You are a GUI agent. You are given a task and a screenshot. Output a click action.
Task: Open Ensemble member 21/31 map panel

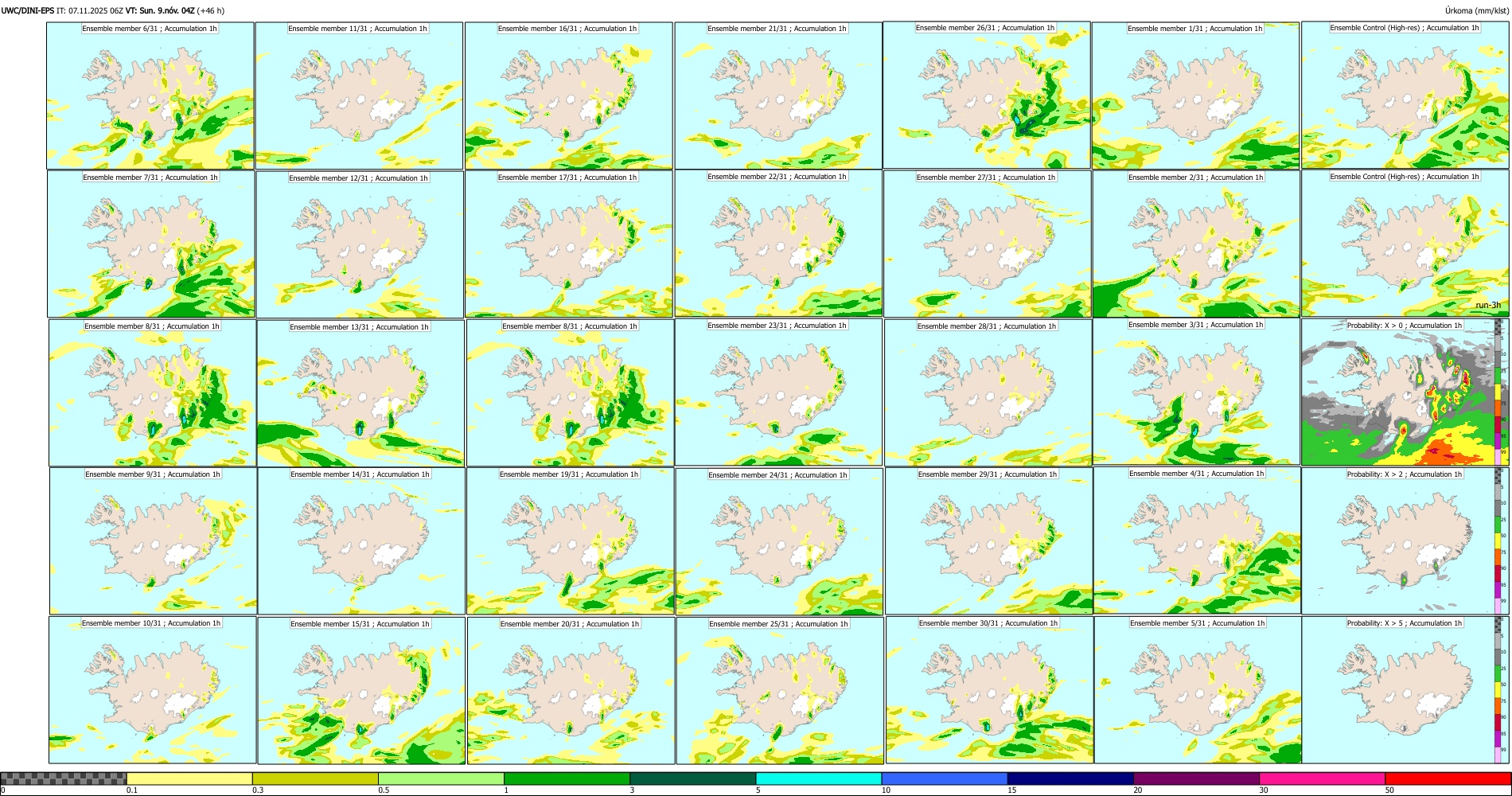(x=777, y=96)
